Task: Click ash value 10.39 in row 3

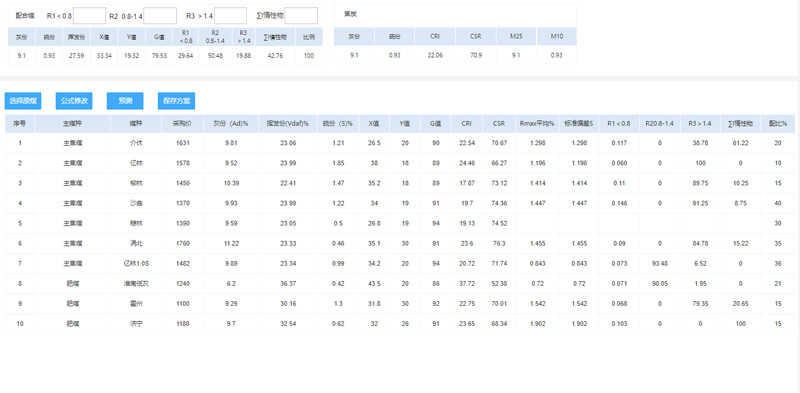Action: [231, 183]
